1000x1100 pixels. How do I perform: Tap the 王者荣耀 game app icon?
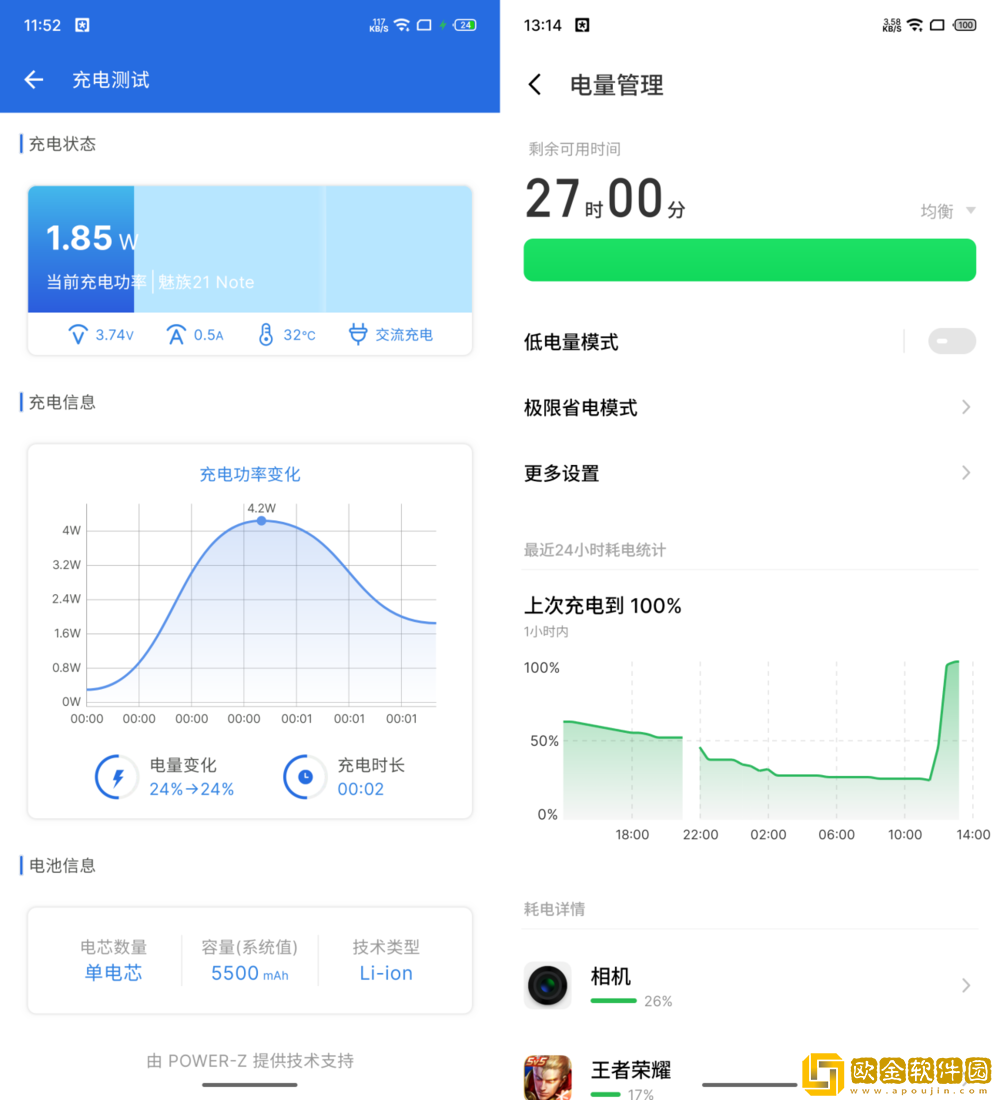point(547,1076)
